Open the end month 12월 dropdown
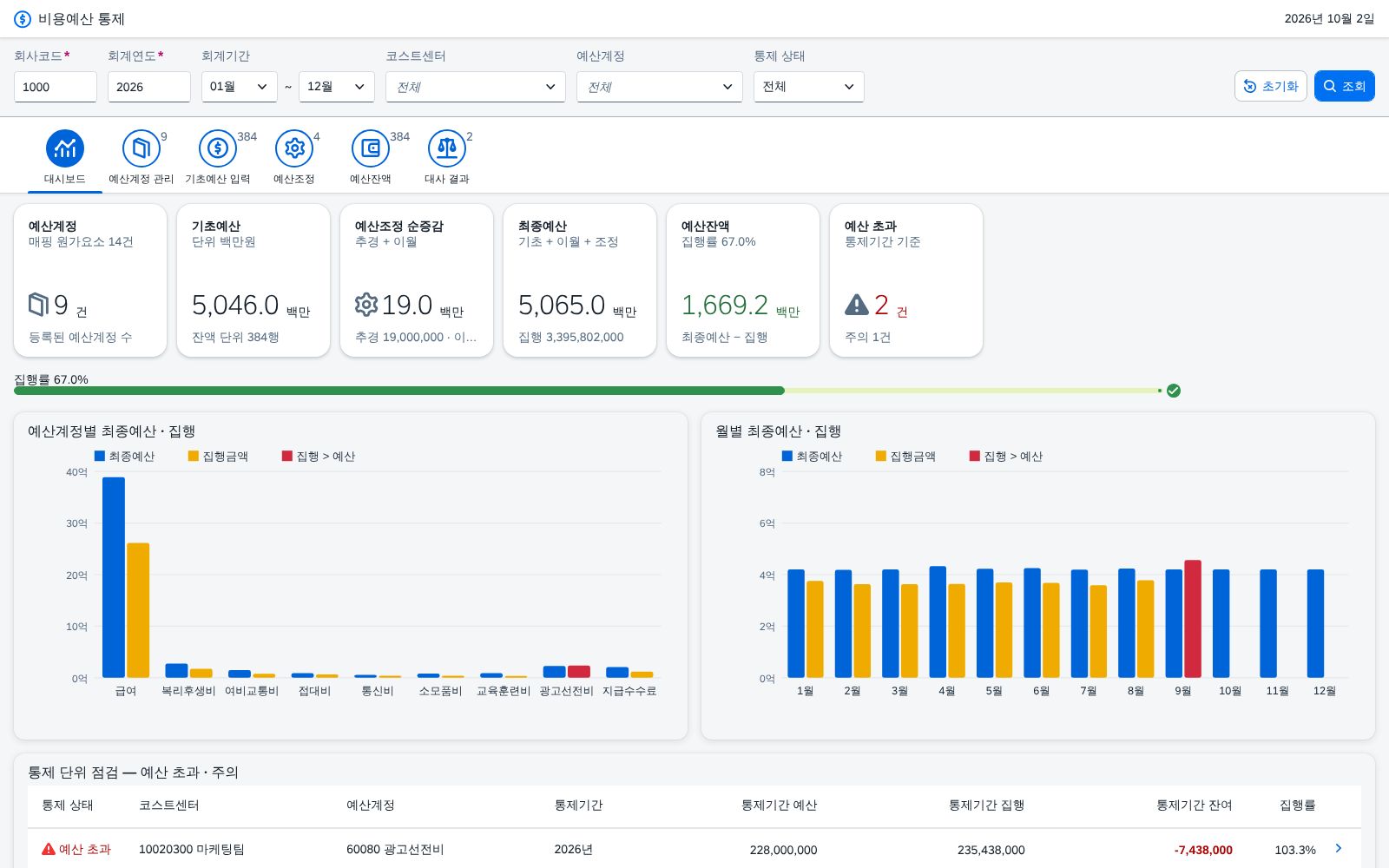Image resolution: width=1389 pixels, height=868 pixels. 337,87
